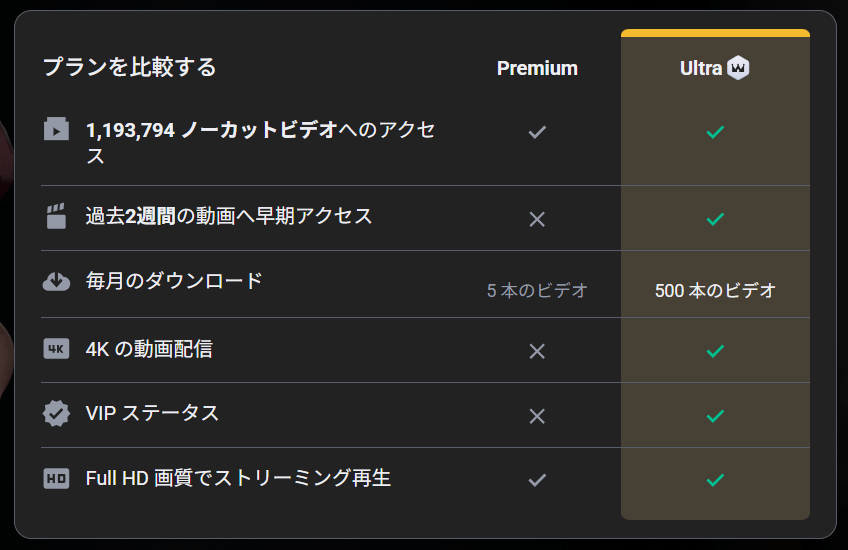Click the yellow bar atop Ultra column
This screenshot has height=550, width=848.
click(x=715, y=33)
